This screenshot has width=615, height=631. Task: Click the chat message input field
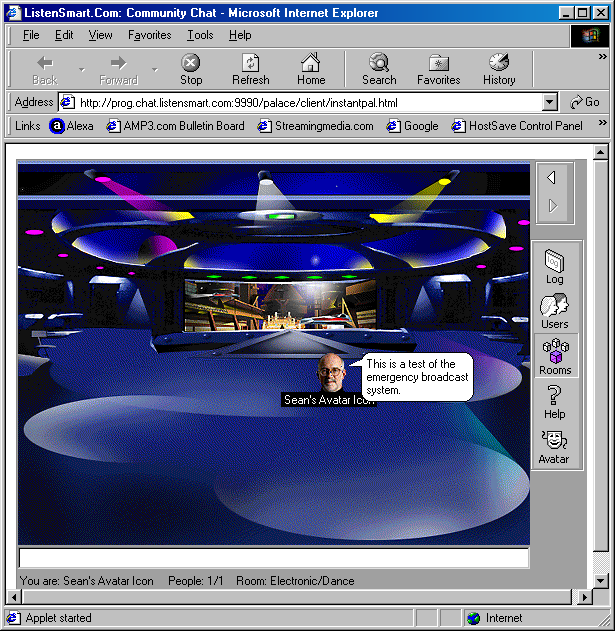tap(273, 559)
